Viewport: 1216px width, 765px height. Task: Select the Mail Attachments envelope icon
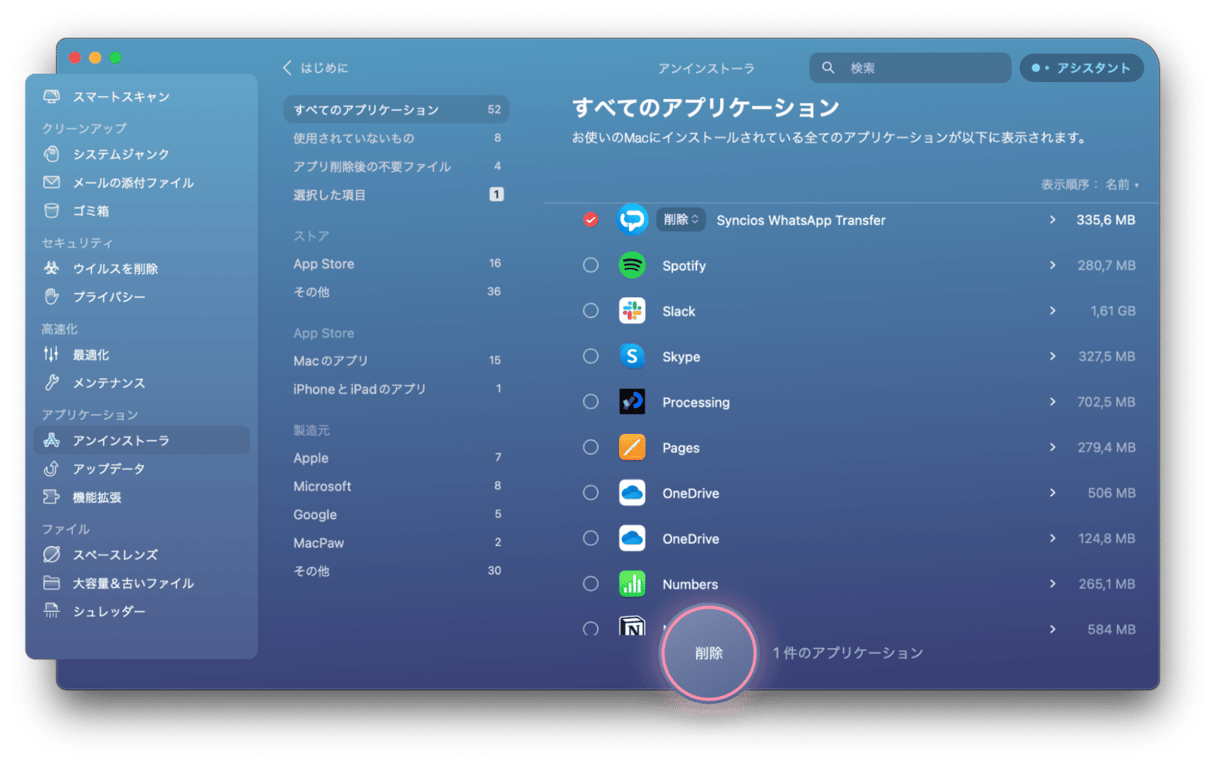click(52, 183)
